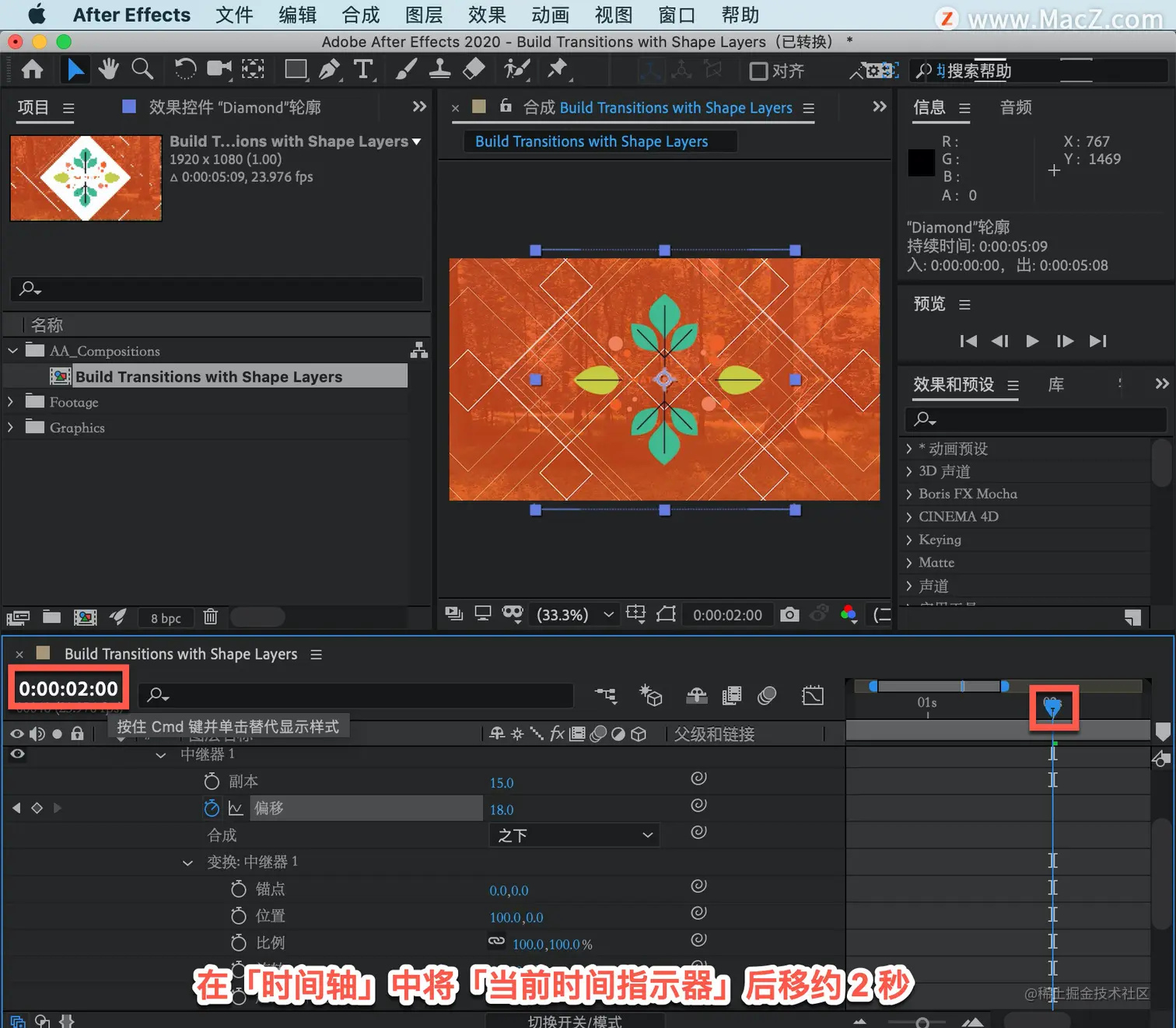Toggle stopwatch for 位置 property

coord(239,916)
